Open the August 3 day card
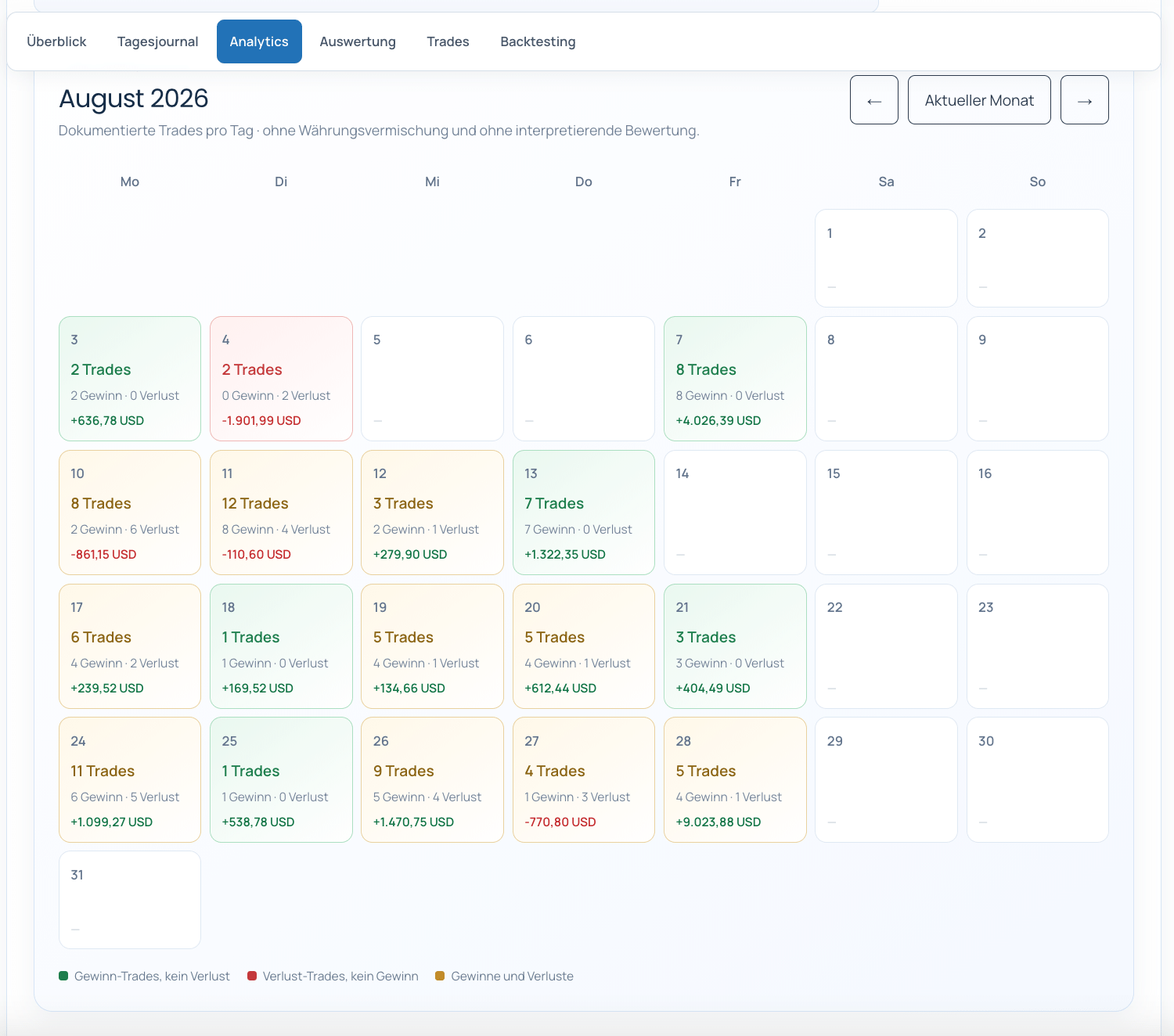This screenshot has width=1174, height=1036. 130,379
